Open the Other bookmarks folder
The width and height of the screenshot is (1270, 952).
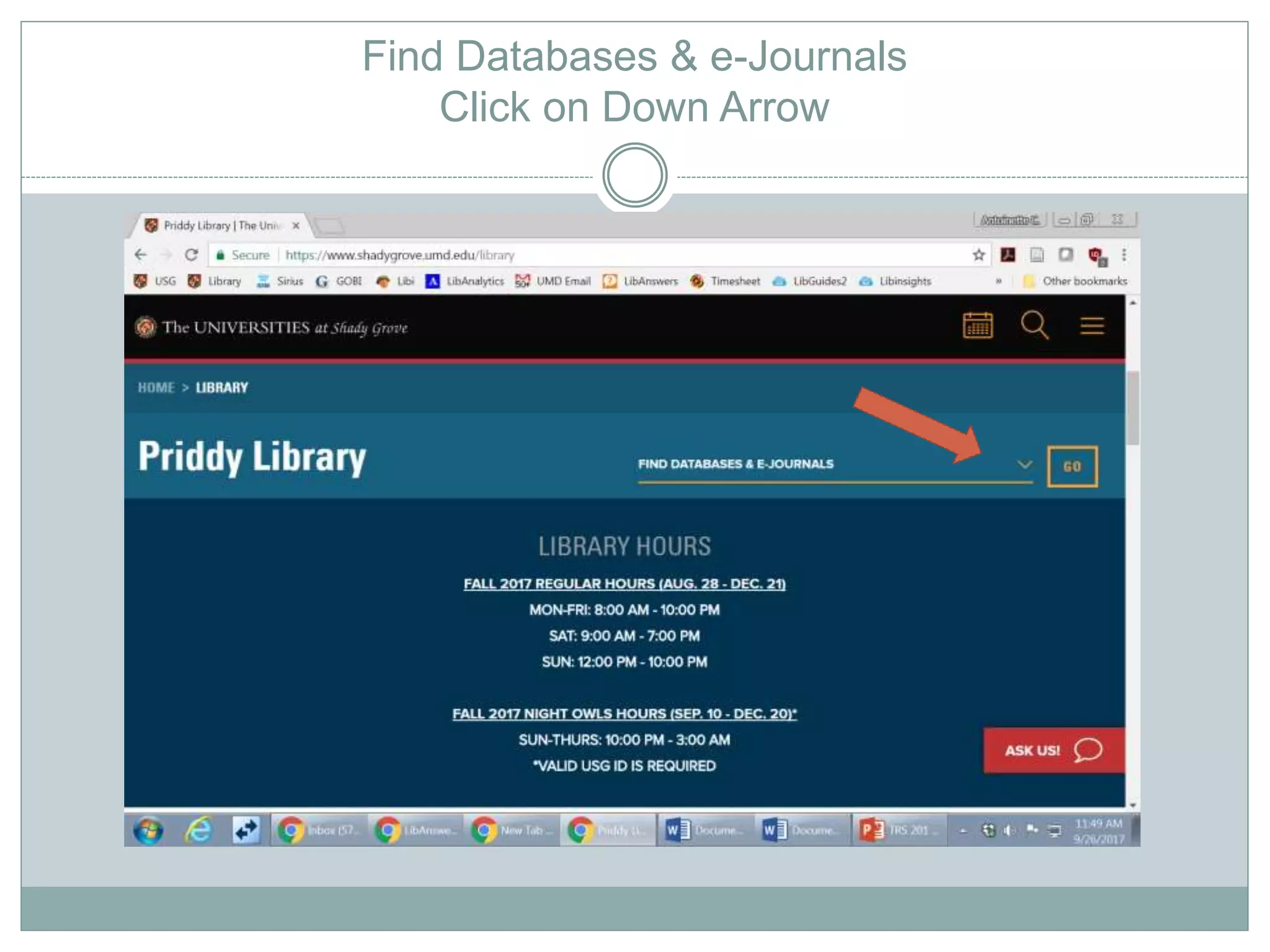1075,281
